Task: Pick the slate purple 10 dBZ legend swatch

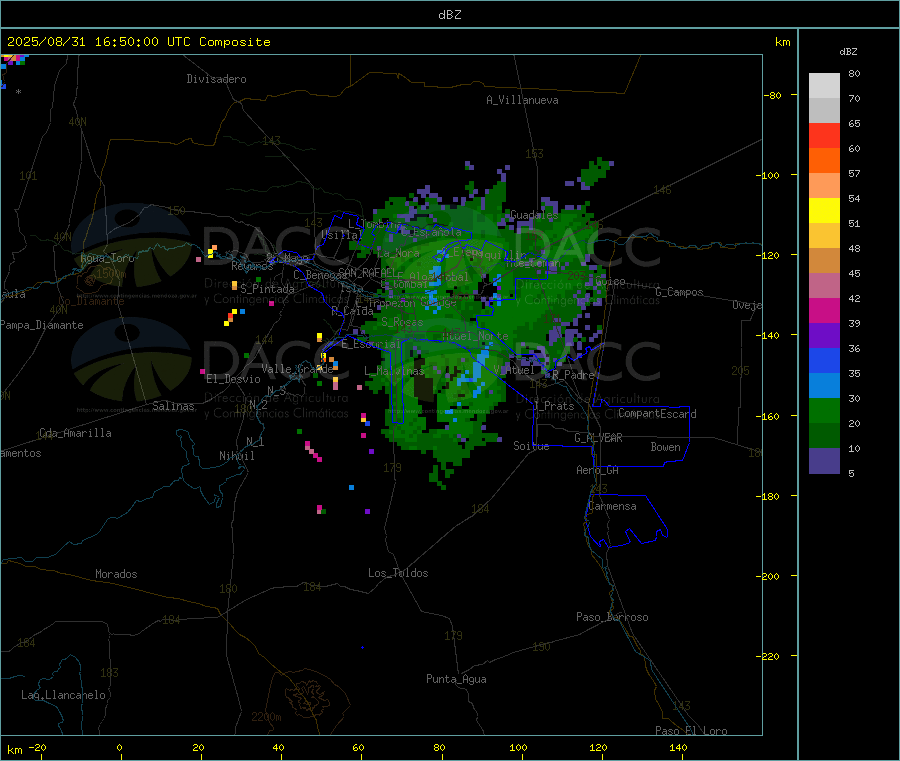Action: (824, 461)
